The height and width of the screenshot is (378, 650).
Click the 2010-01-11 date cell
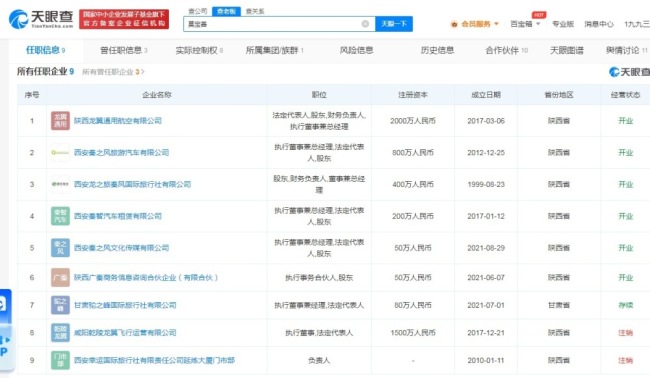[486, 360]
